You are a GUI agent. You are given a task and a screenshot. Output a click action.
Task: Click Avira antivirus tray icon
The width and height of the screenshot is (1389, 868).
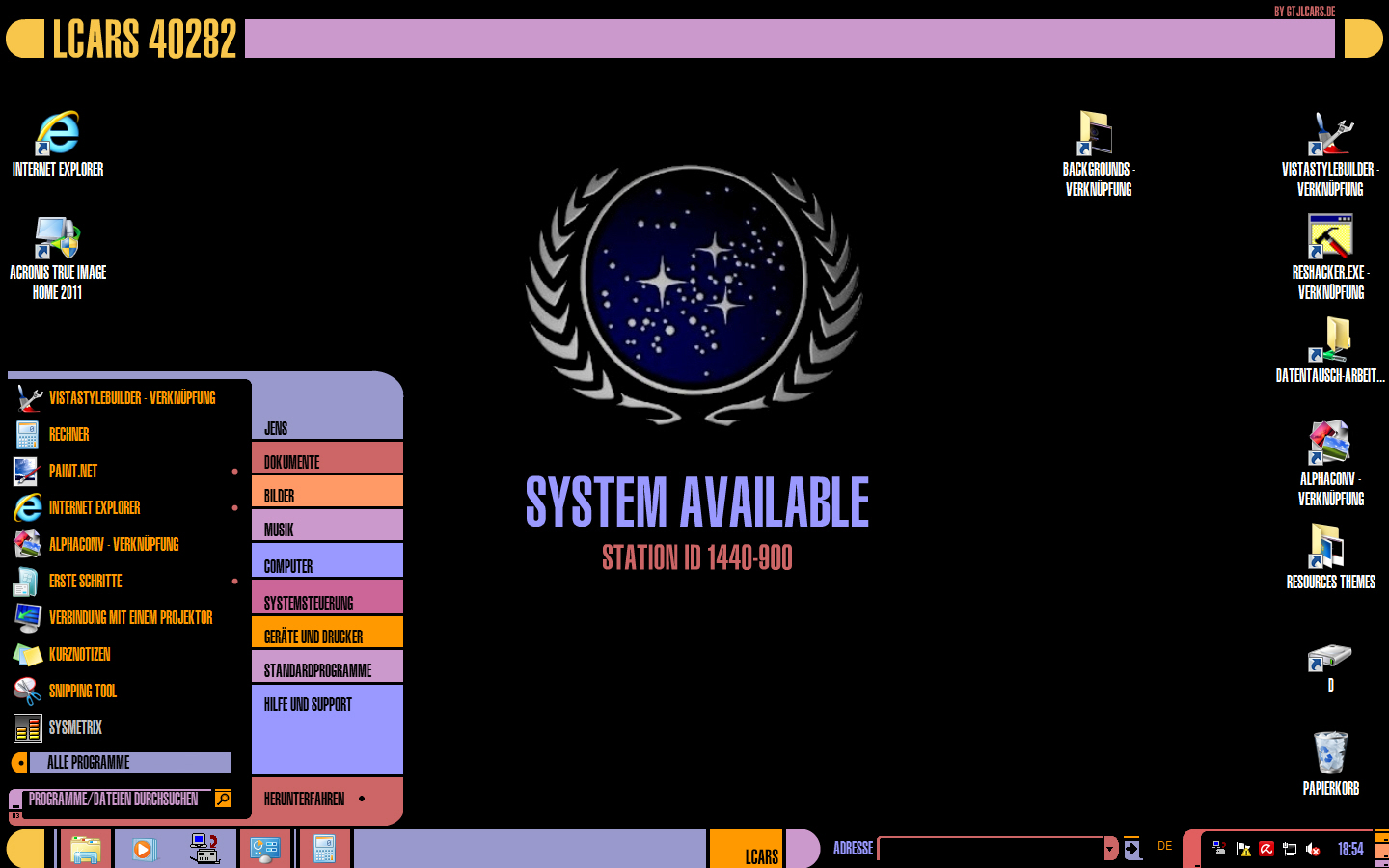click(x=1266, y=849)
